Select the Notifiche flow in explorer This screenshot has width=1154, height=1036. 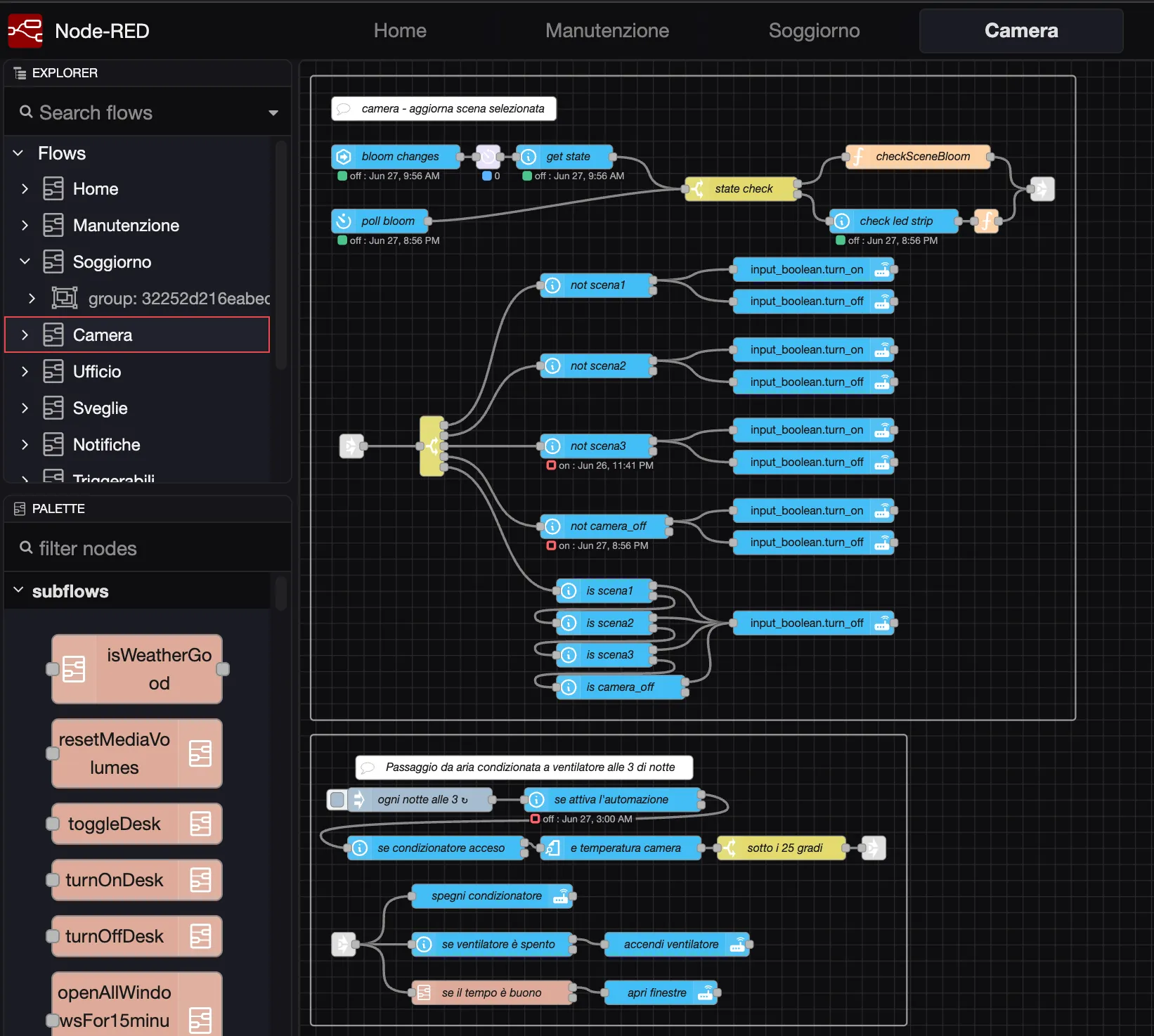(x=138, y=445)
